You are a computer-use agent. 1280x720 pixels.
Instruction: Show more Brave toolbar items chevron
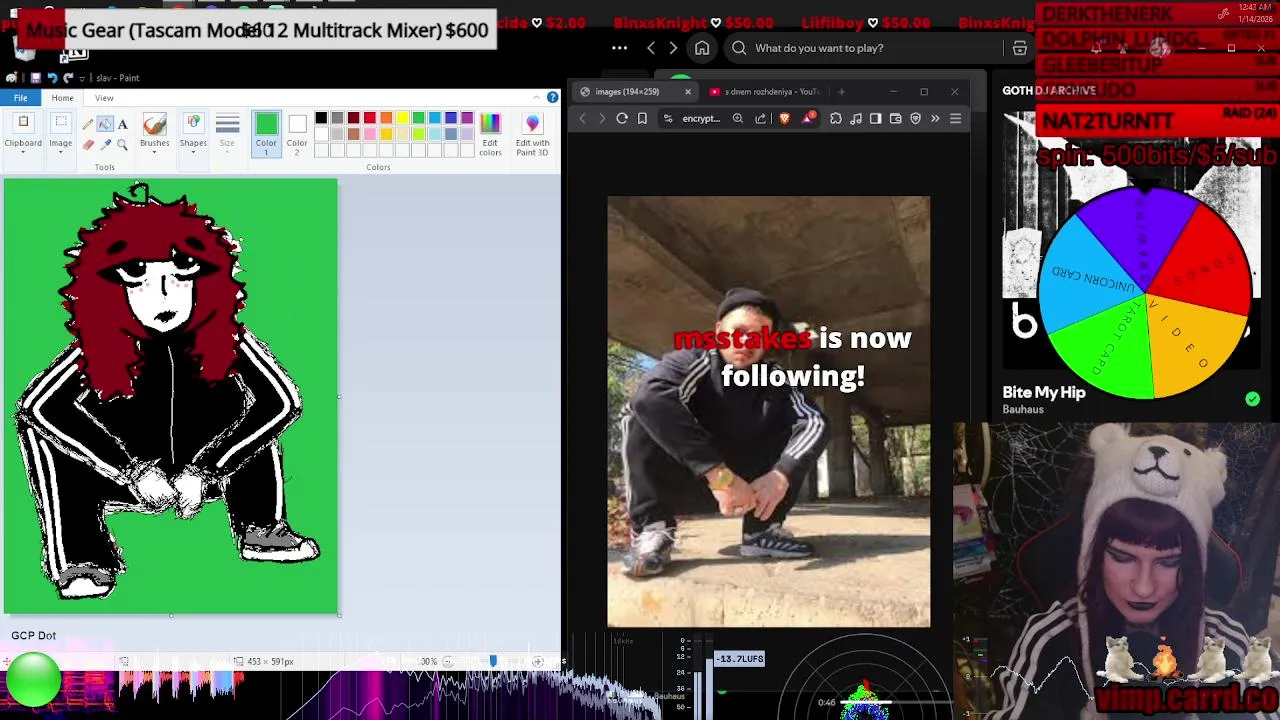pos(935,119)
